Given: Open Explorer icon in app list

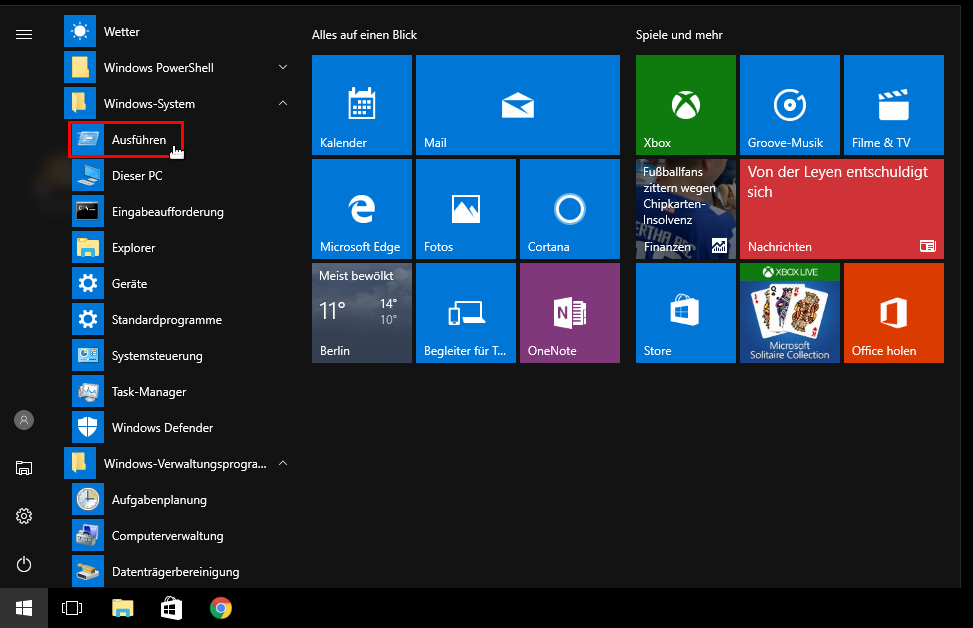Looking at the screenshot, I should coord(87,247).
